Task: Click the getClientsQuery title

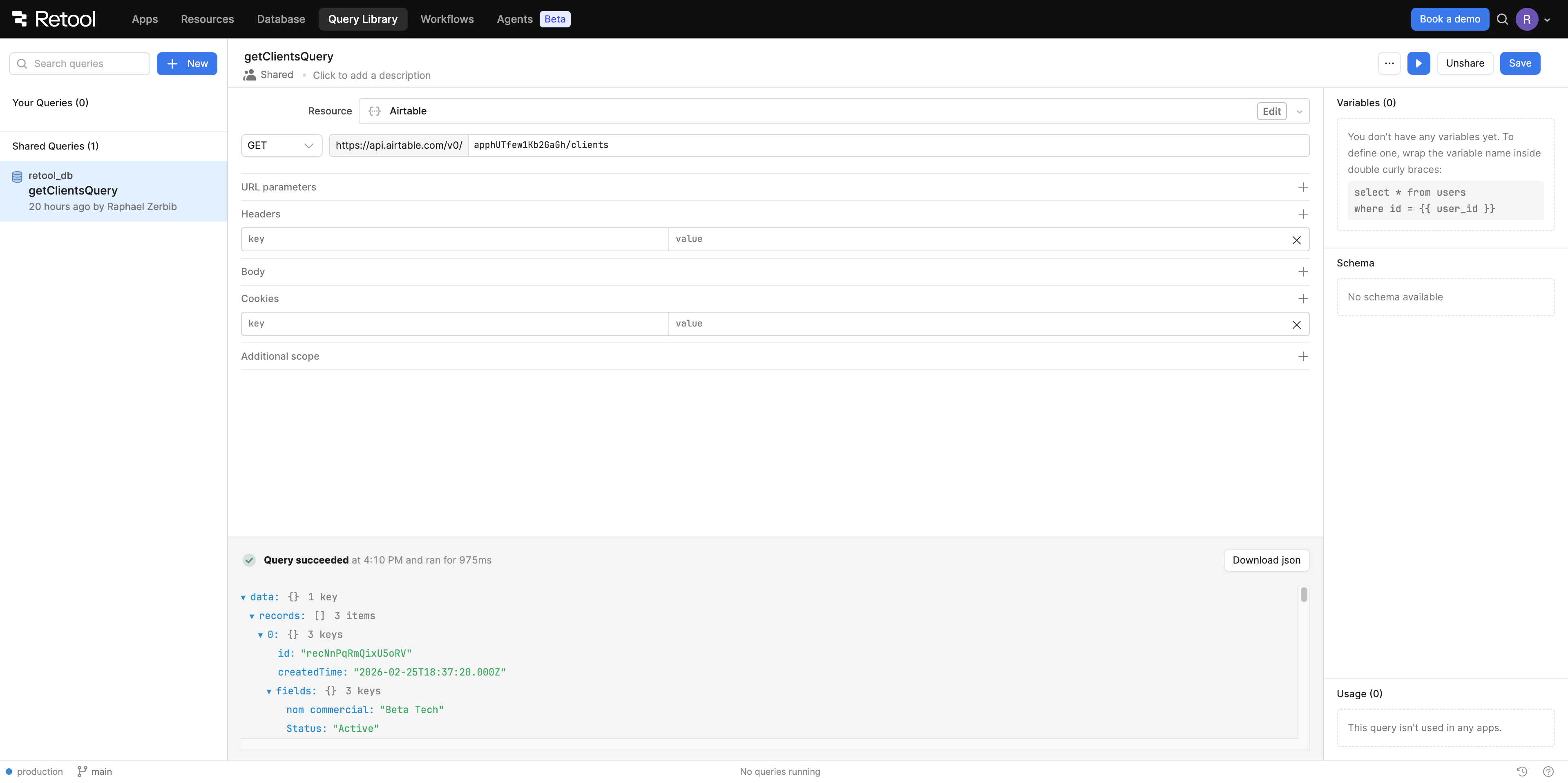Action: tap(288, 57)
